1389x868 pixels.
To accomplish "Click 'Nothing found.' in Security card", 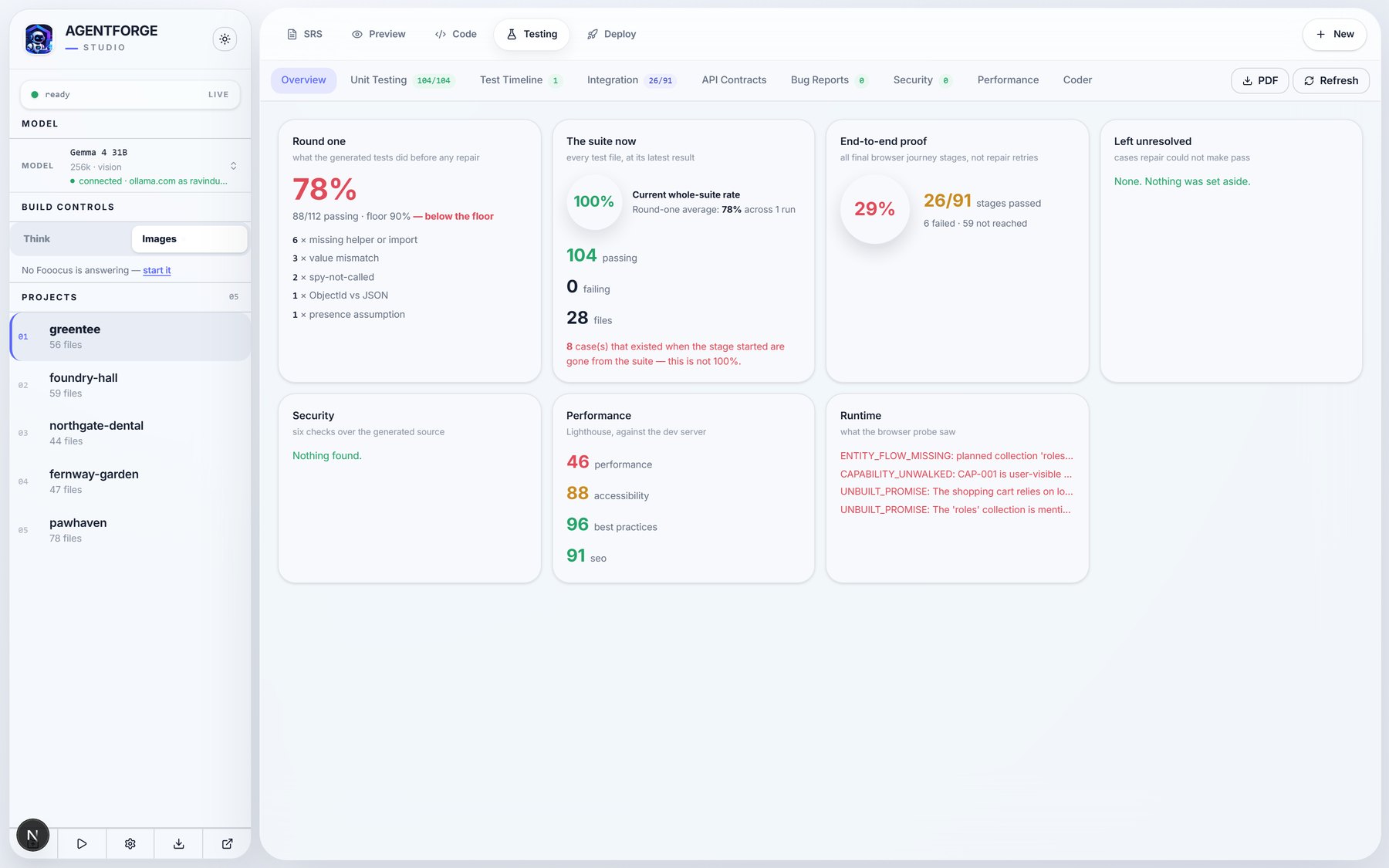I will 327,456.
